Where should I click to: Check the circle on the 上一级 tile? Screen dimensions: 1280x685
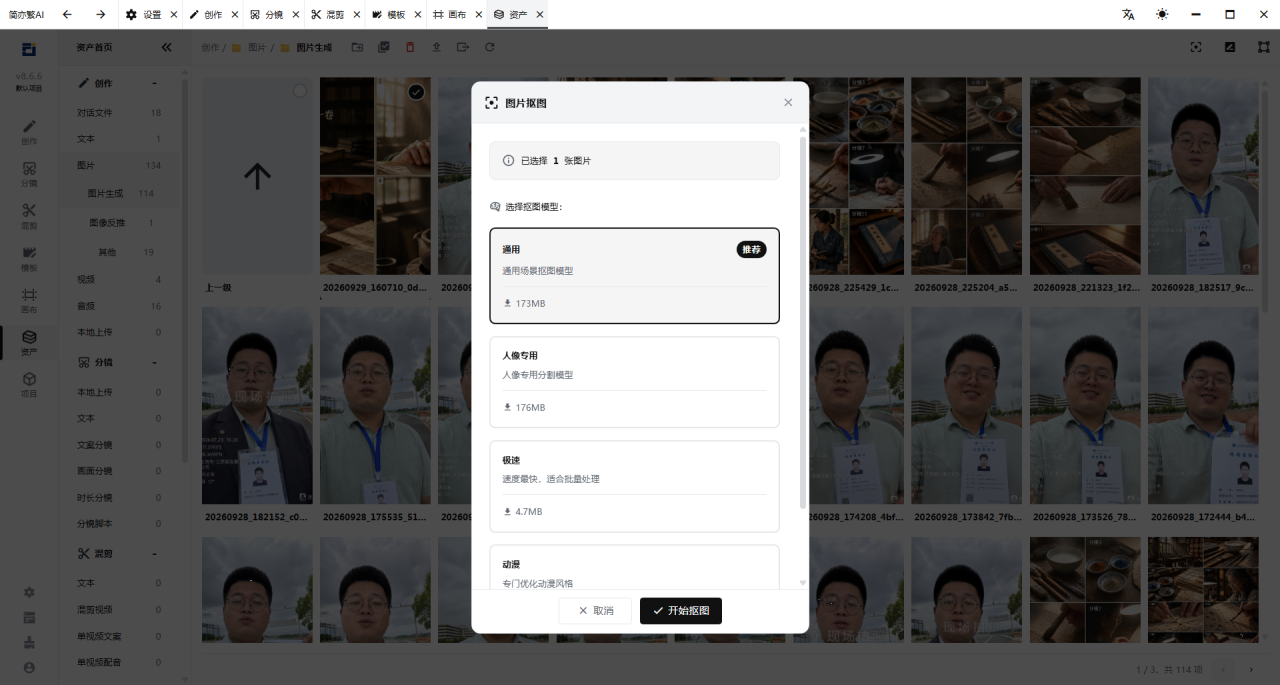click(x=300, y=91)
